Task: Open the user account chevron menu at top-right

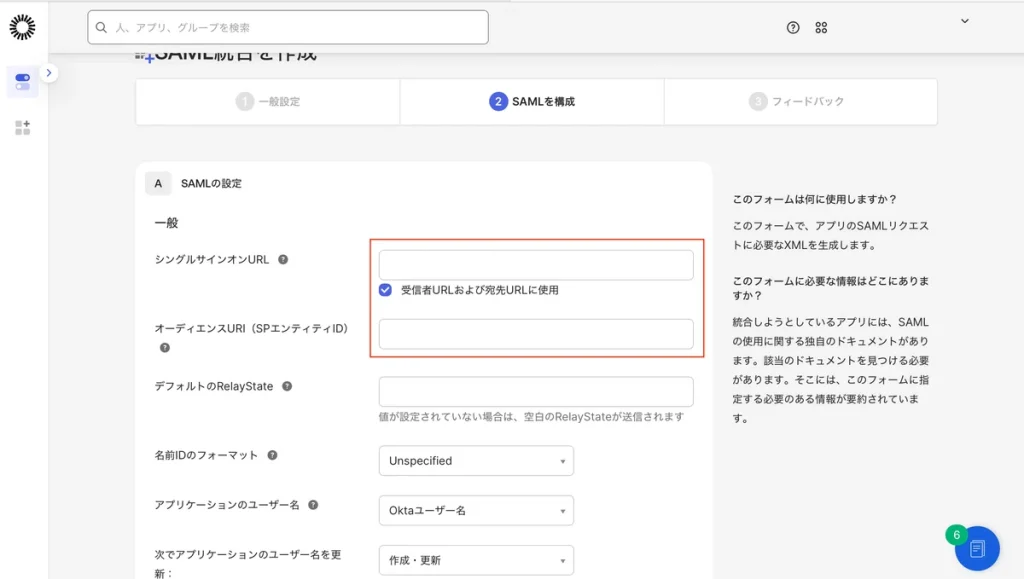Action: pyautogui.click(x=964, y=21)
